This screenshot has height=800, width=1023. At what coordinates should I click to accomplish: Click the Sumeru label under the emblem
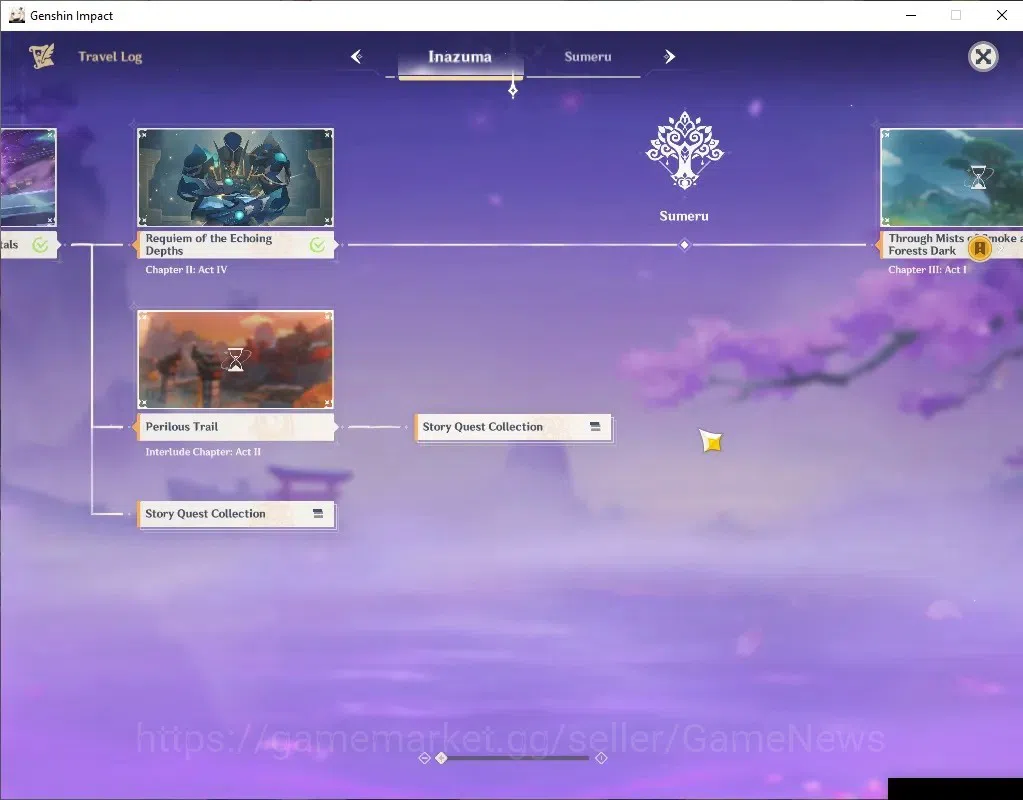(684, 216)
